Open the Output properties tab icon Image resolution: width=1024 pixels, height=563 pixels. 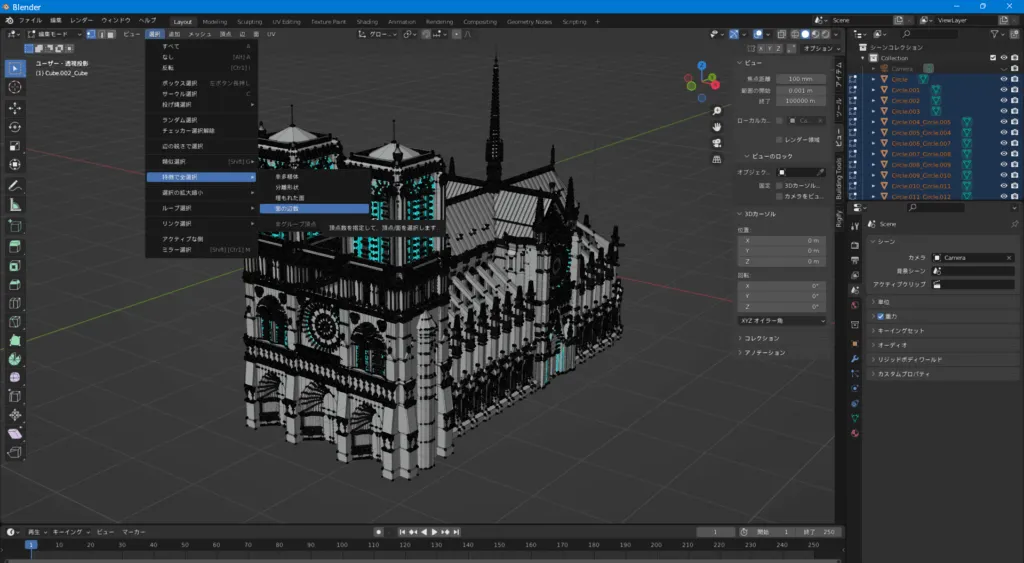point(855,260)
